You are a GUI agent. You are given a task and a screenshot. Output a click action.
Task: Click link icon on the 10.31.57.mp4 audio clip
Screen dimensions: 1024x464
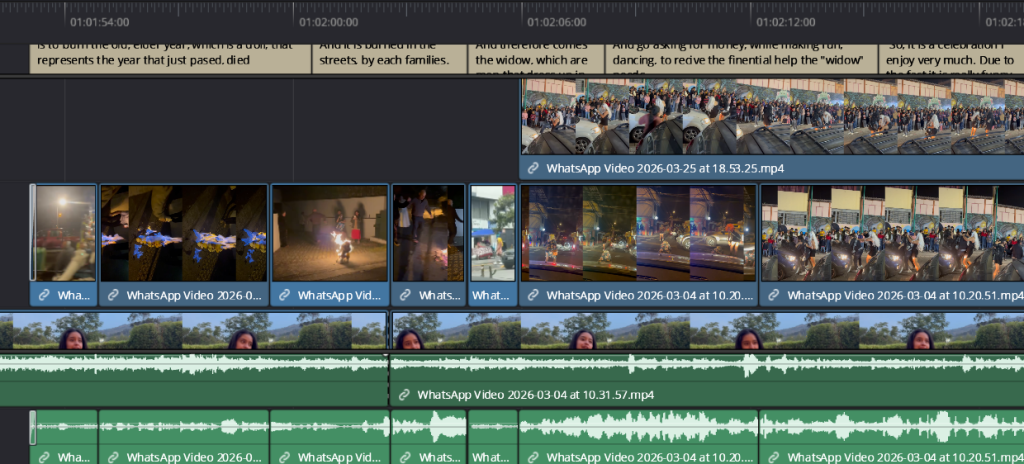pos(404,395)
